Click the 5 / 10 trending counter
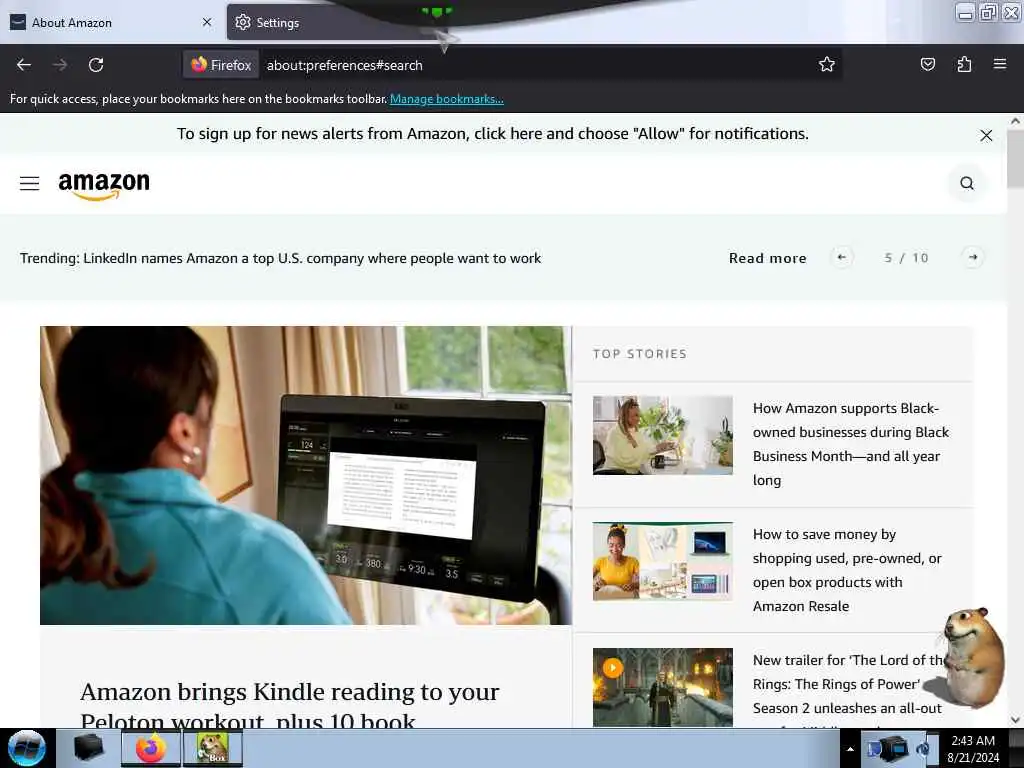The height and width of the screenshot is (768, 1024). [906, 258]
